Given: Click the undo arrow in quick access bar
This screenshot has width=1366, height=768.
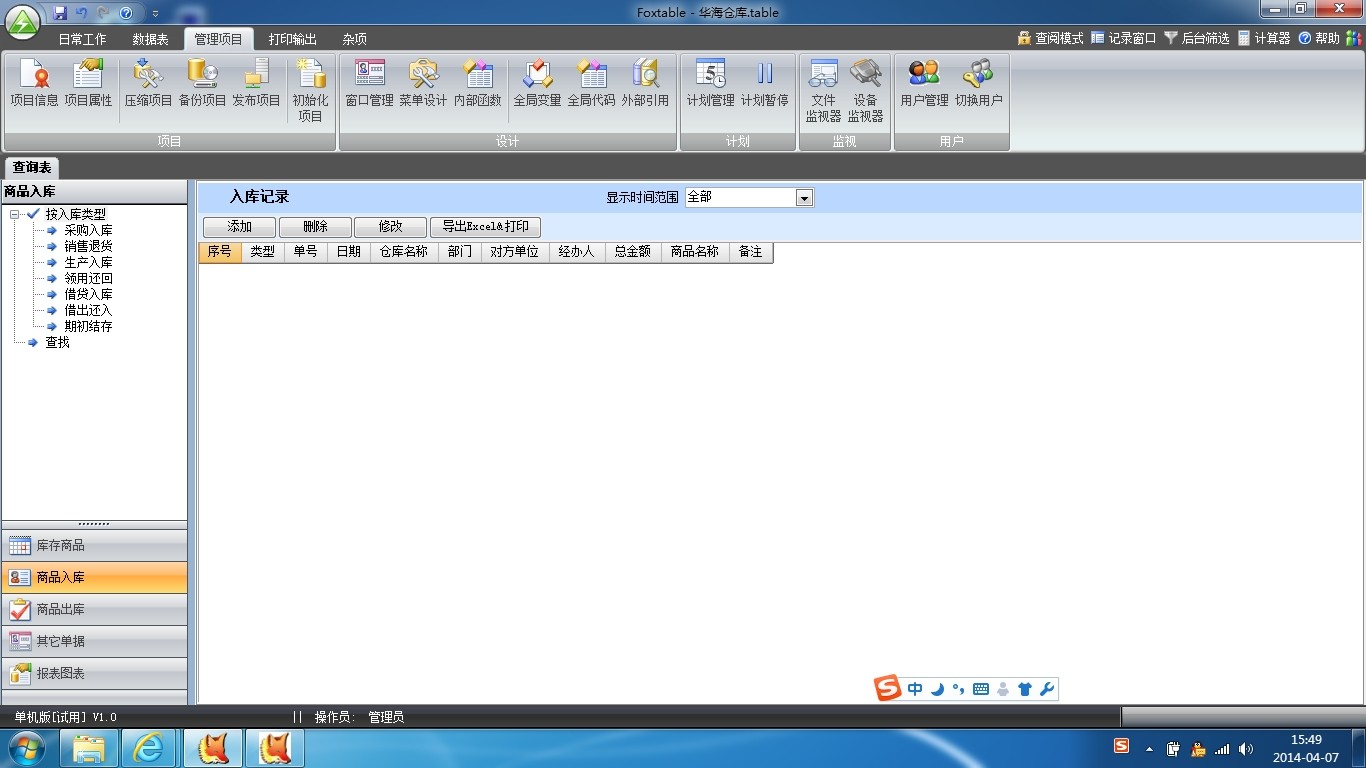Looking at the screenshot, I should coord(82,13).
